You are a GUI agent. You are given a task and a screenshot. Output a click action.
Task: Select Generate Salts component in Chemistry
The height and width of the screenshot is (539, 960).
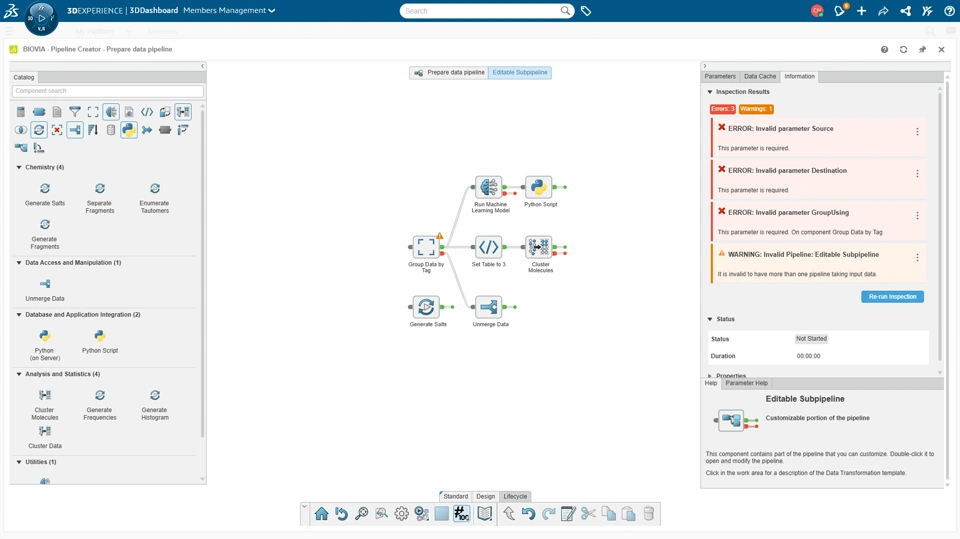click(45, 194)
